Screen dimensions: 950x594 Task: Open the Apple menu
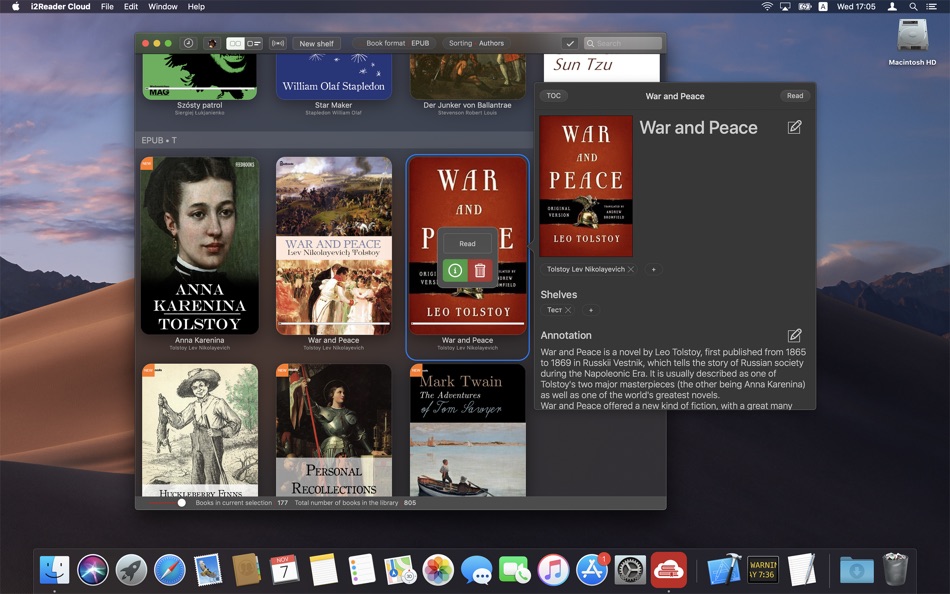(16, 7)
